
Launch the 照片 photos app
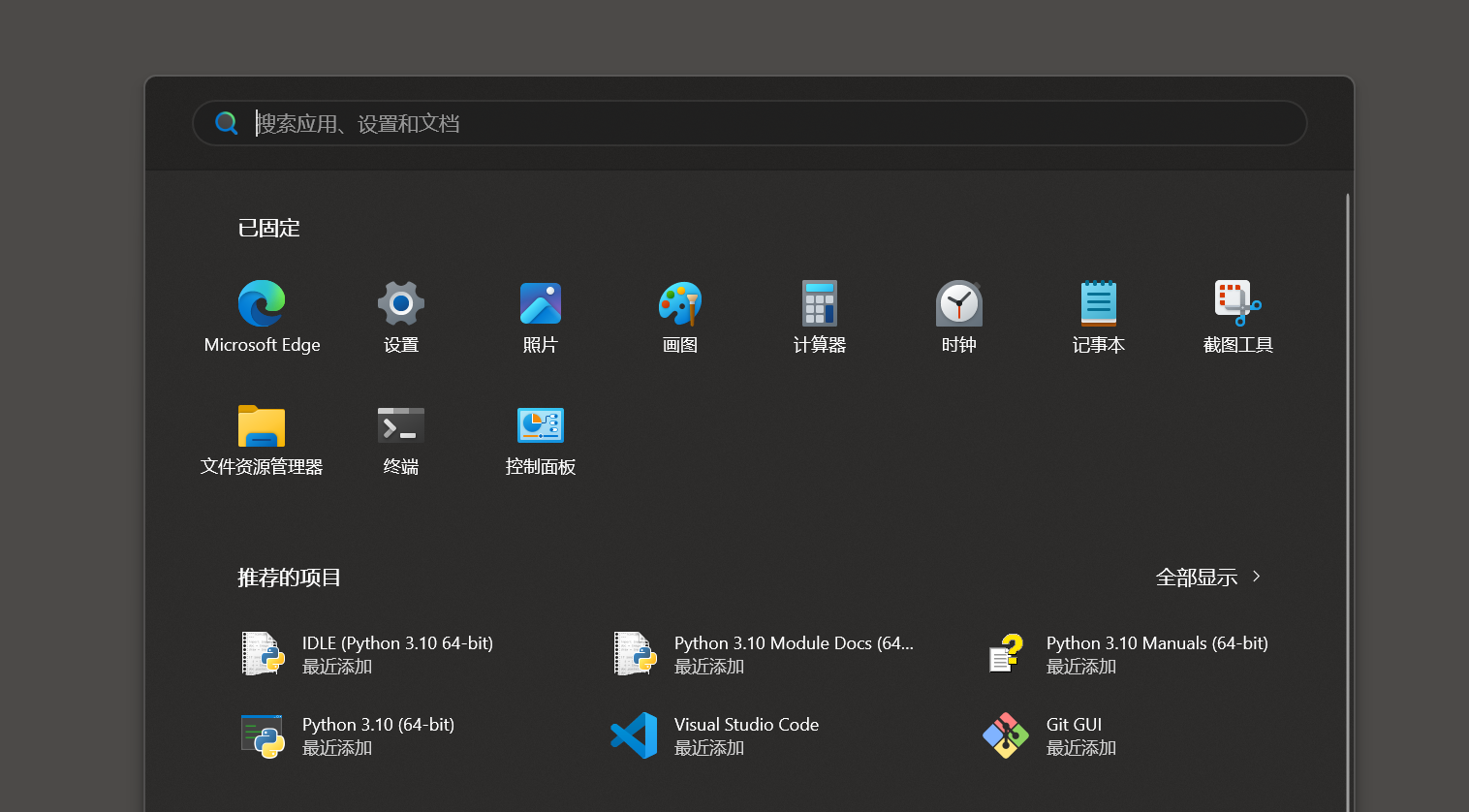(x=541, y=317)
